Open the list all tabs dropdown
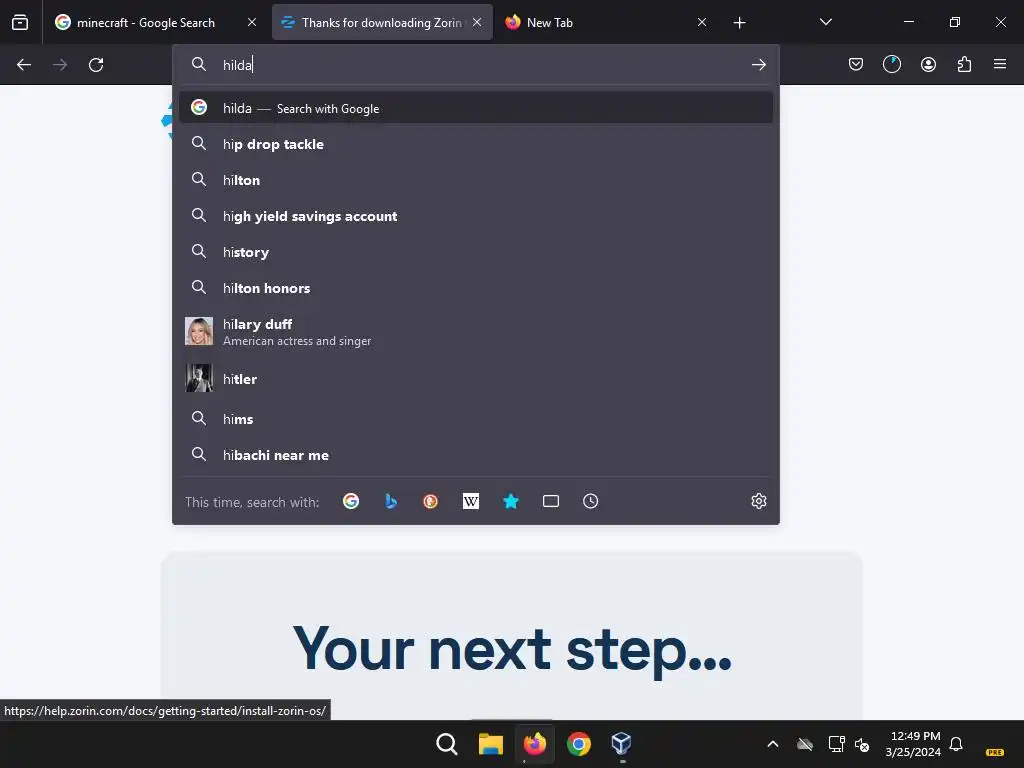Image resolution: width=1024 pixels, height=768 pixels. pos(825,22)
